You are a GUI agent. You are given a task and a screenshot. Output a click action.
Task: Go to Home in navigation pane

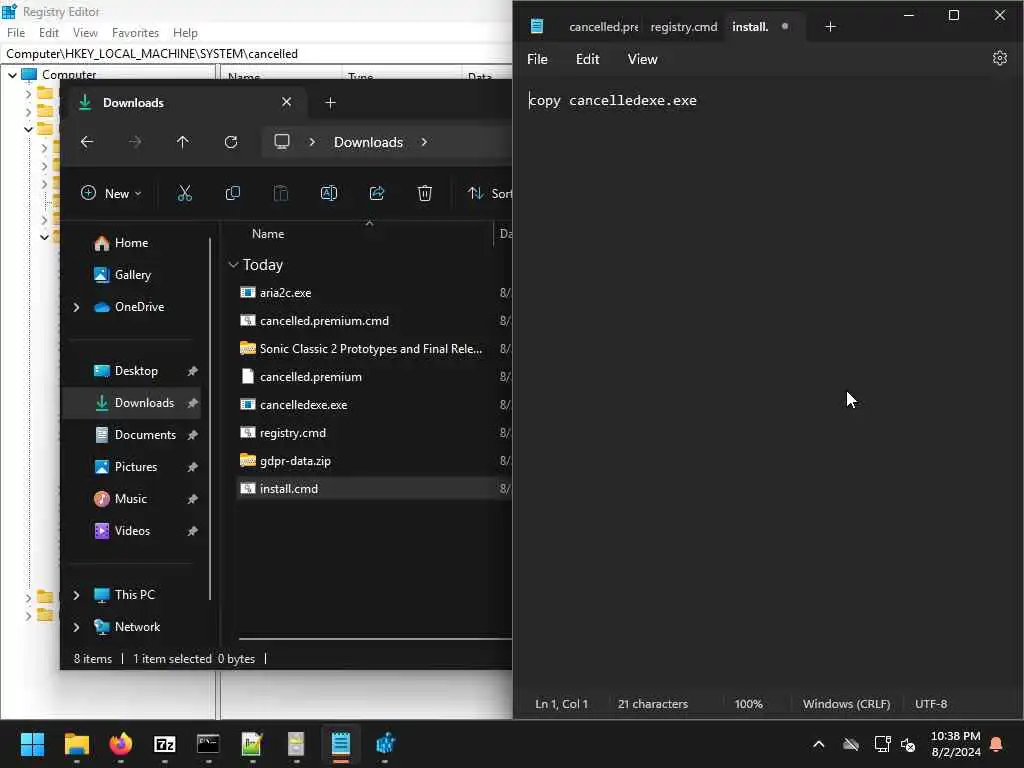131,243
